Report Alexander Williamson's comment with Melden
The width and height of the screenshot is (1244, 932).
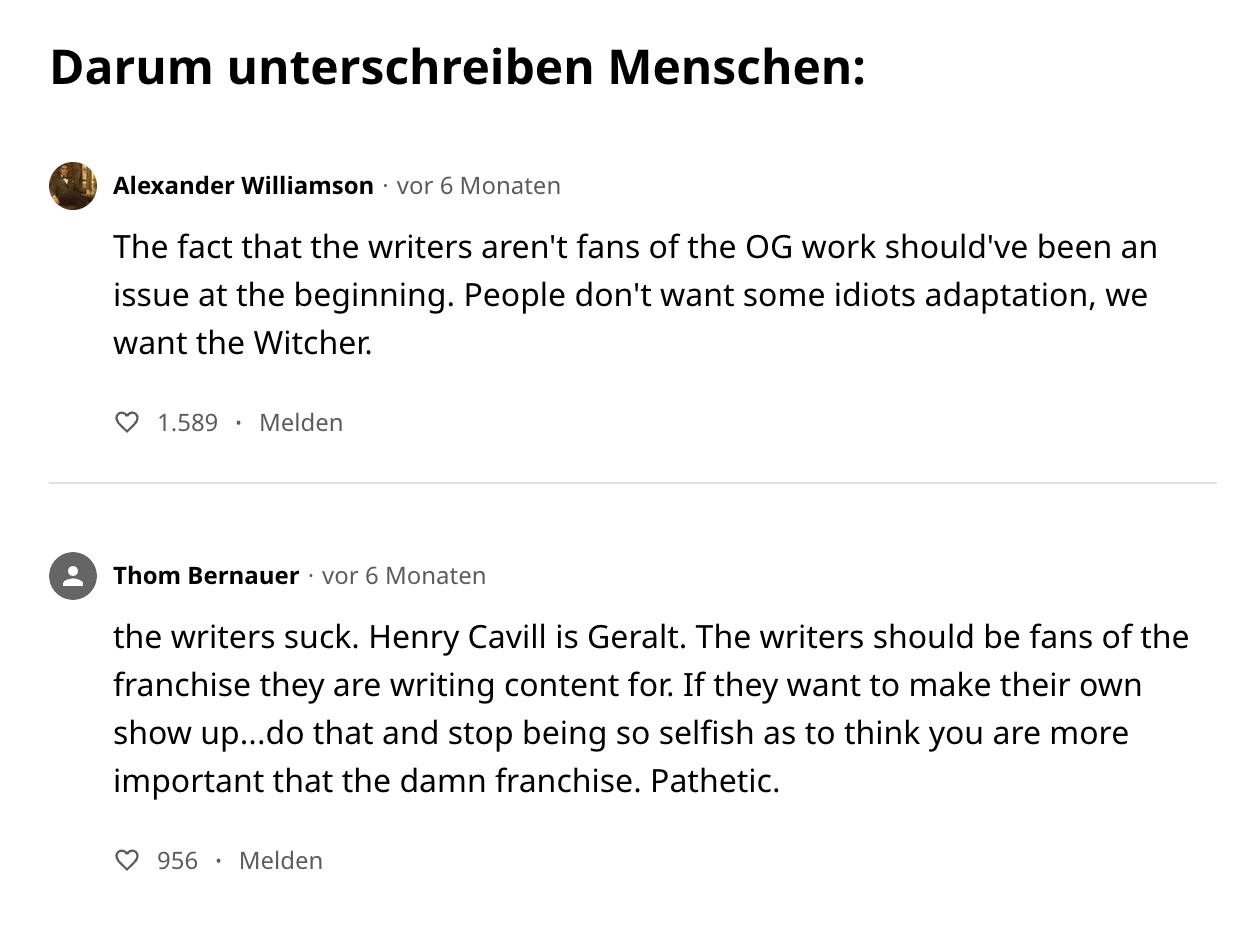(300, 423)
